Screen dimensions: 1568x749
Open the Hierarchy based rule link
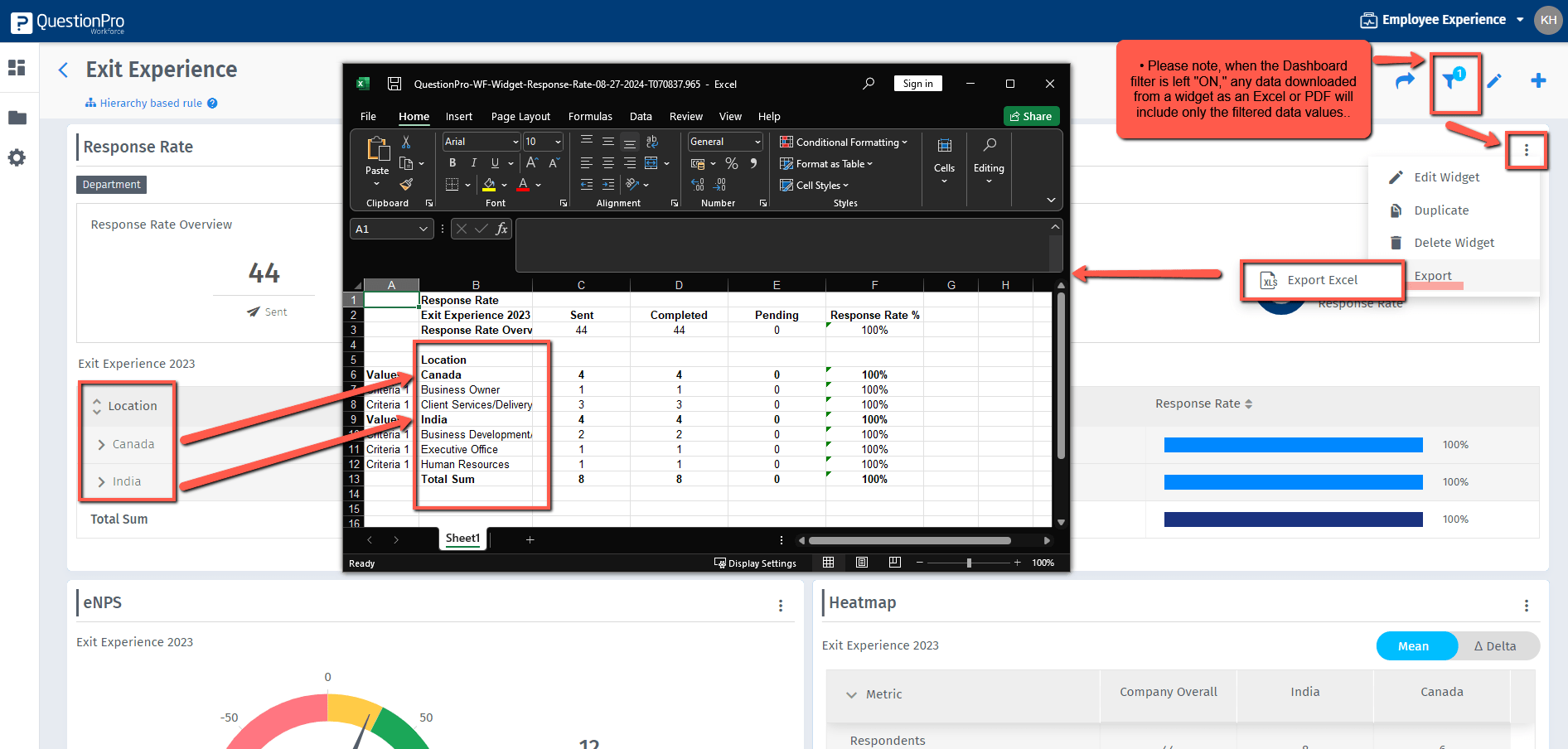pyautogui.click(x=151, y=104)
